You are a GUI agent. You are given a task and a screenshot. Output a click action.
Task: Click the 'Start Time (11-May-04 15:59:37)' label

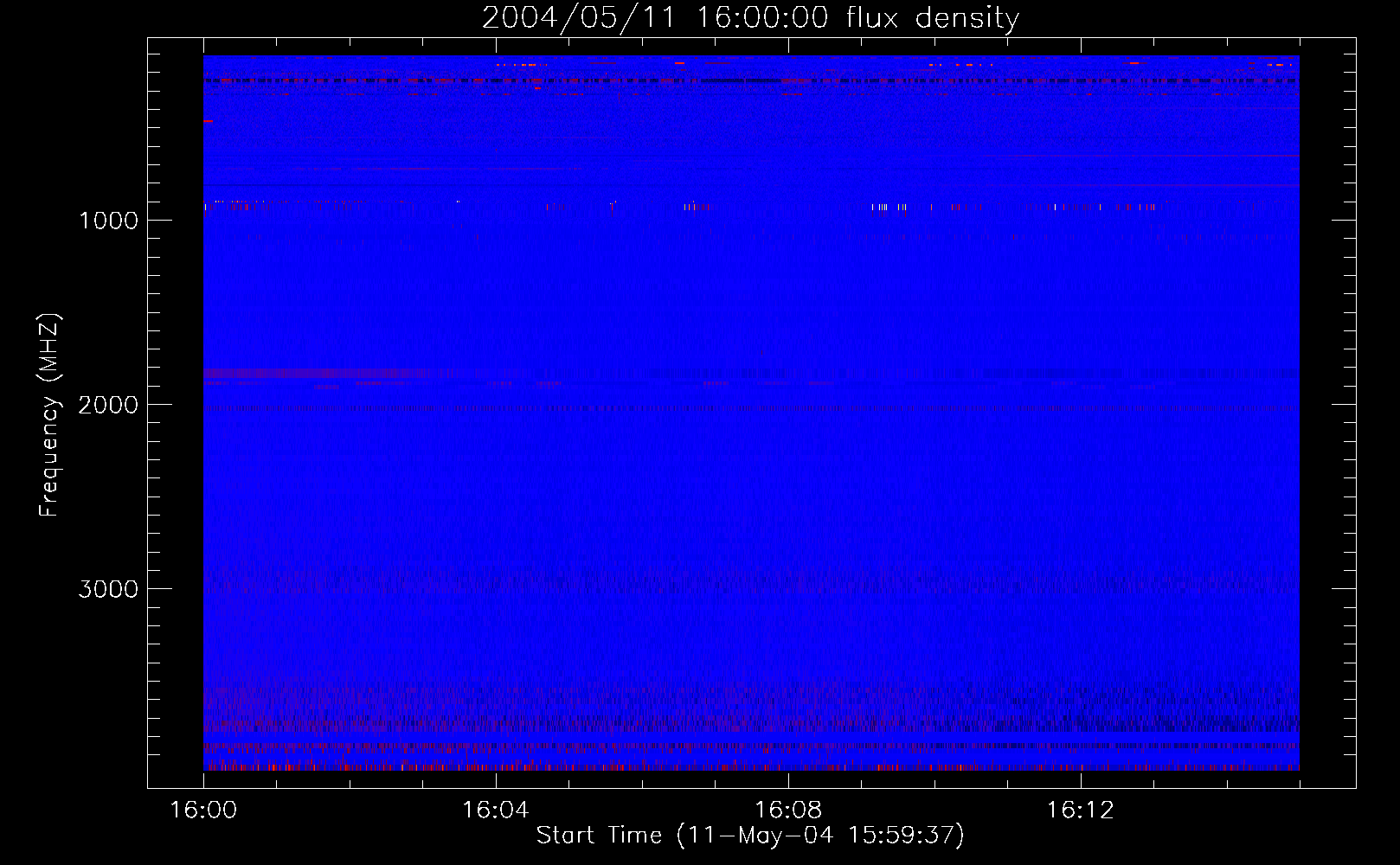point(750,836)
